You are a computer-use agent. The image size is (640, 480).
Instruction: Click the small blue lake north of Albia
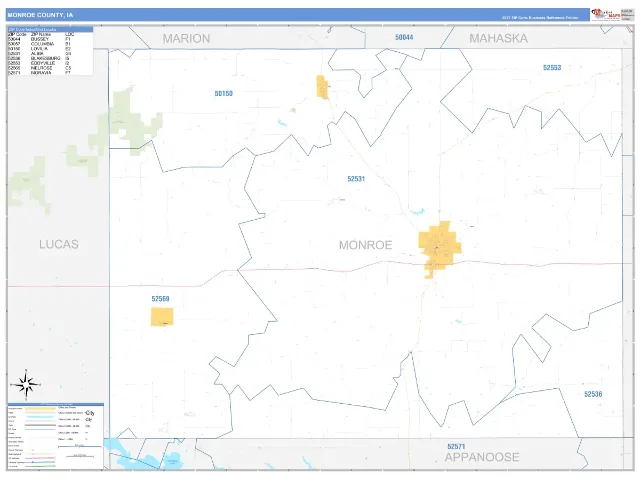coord(418,211)
